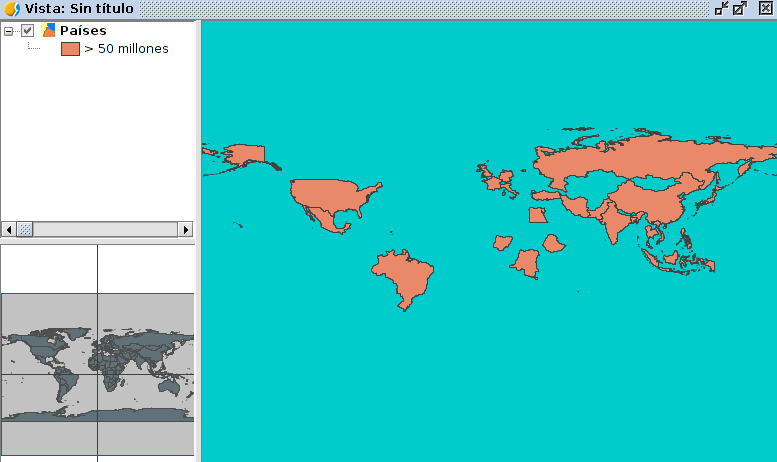Image resolution: width=777 pixels, height=462 pixels.
Task: Maximize the Vista window
Action: pyautogui.click(x=740, y=8)
